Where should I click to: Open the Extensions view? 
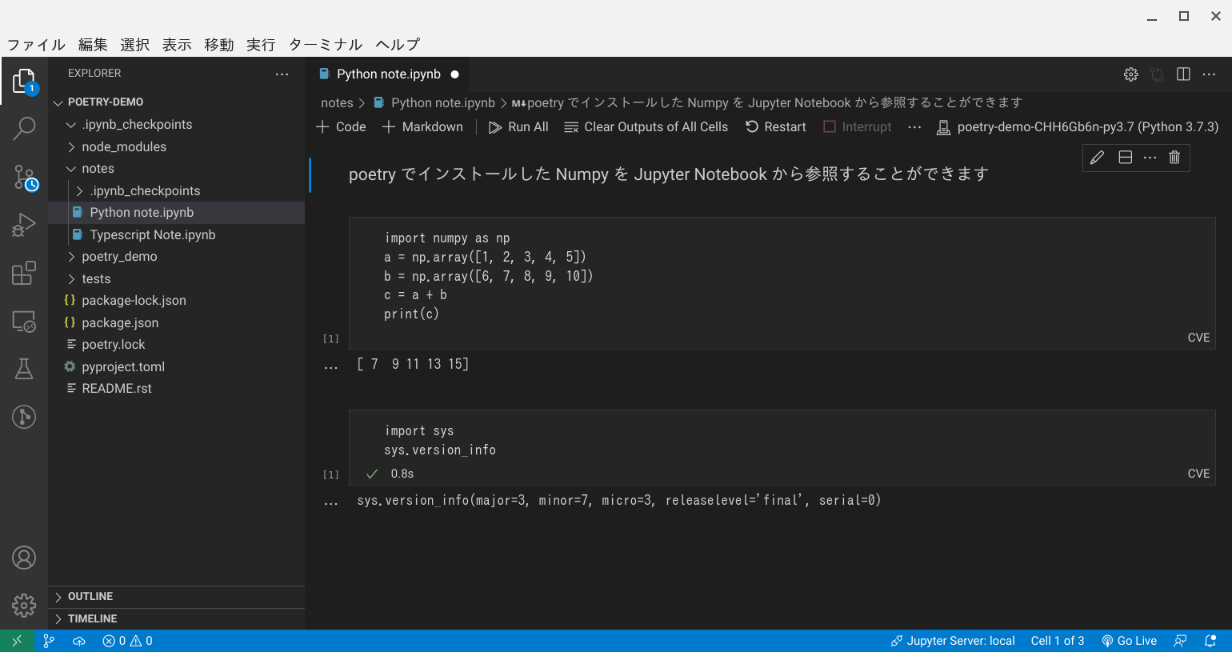point(23,272)
